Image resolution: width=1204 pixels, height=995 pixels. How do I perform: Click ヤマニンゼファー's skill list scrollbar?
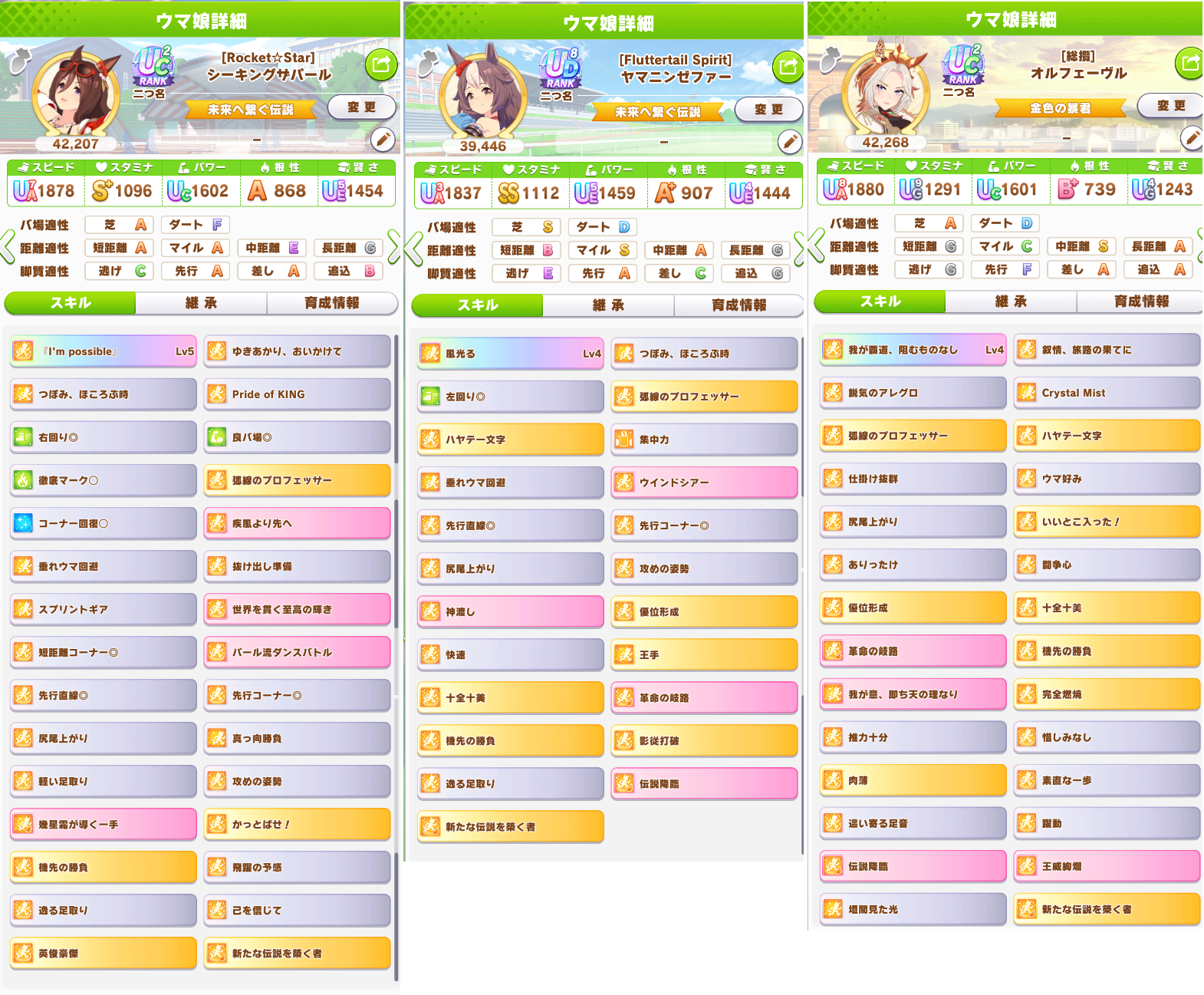(x=802, y=595)
